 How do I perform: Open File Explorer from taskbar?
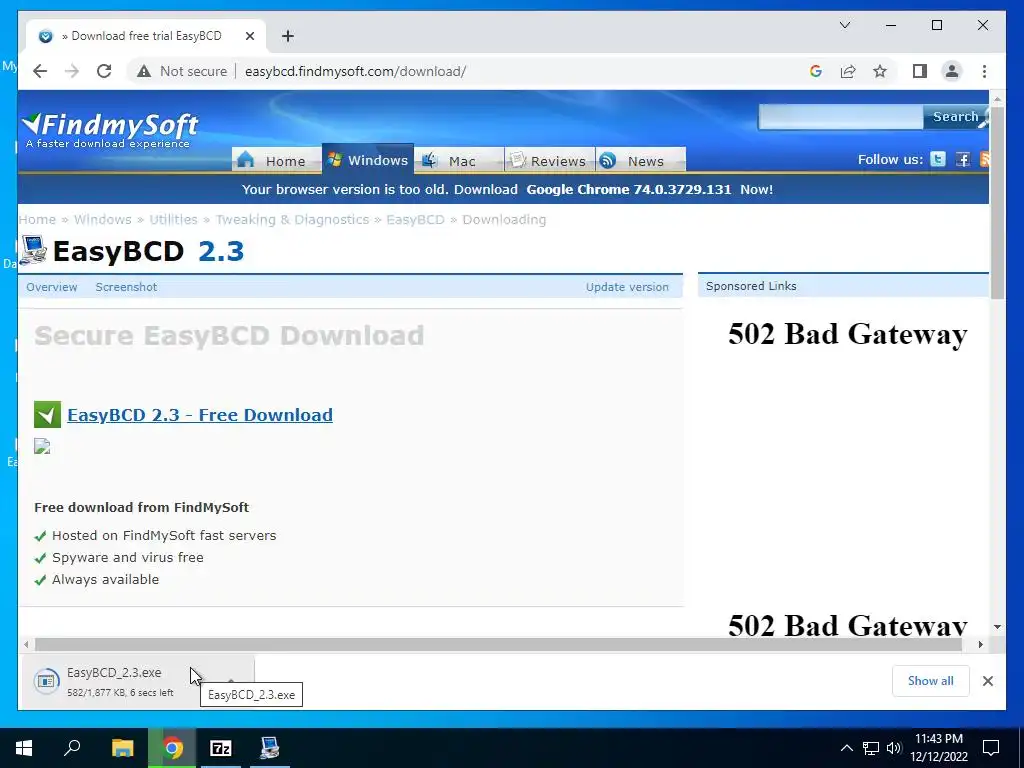point(122,748)
